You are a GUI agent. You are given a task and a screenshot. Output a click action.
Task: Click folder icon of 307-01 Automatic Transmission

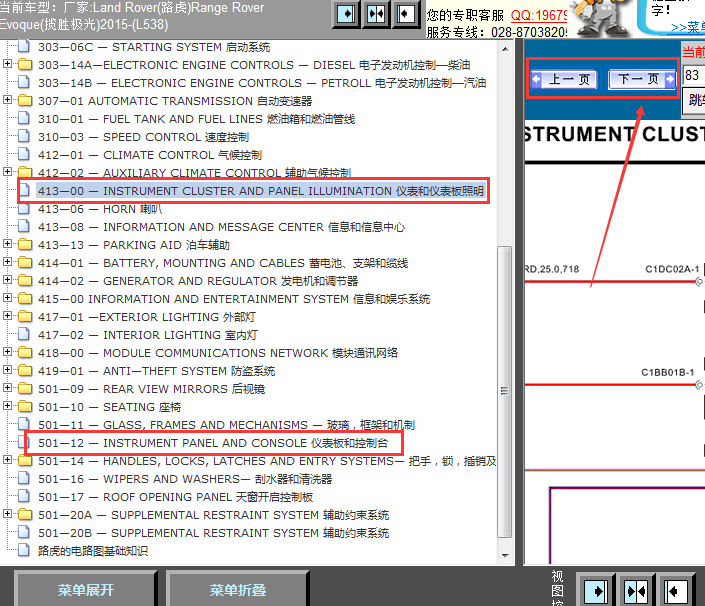[25, 101]
